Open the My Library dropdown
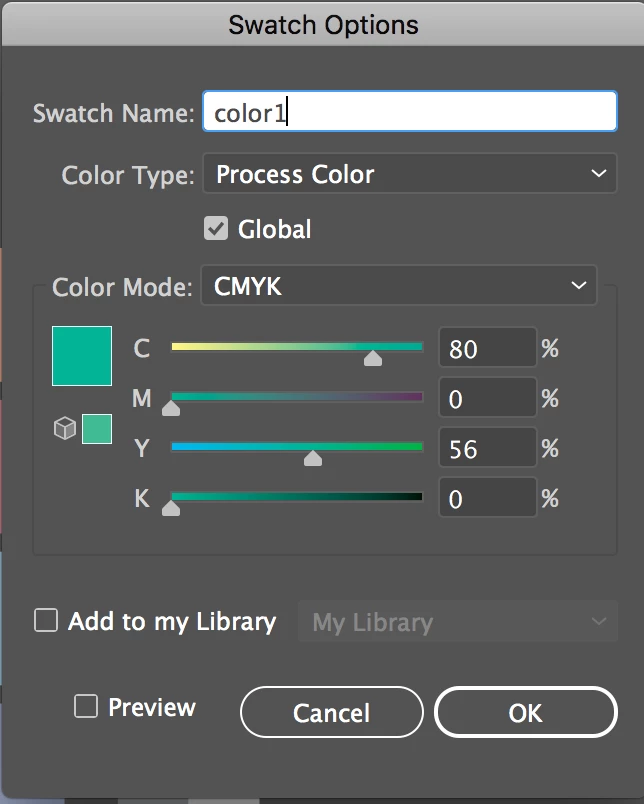This screenshot has width=644, height=804. (x=458, y=622)
